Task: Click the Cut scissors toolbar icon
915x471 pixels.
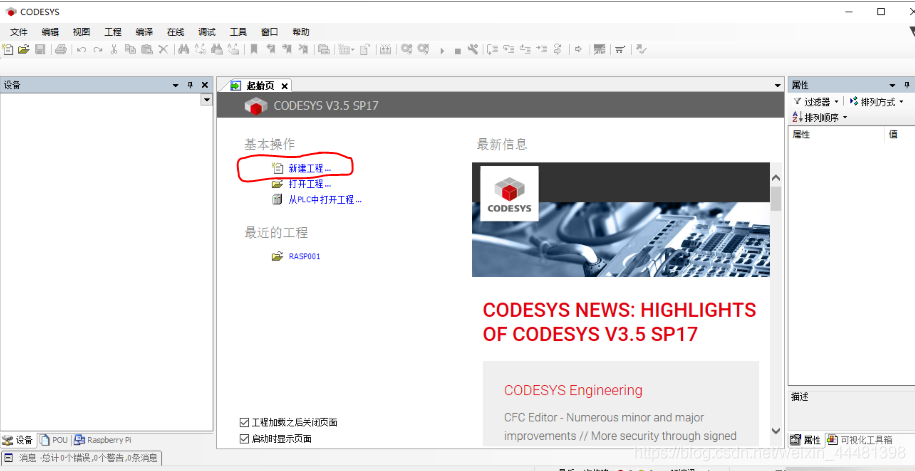Action: pyautogui.click(x=114, y=50)
